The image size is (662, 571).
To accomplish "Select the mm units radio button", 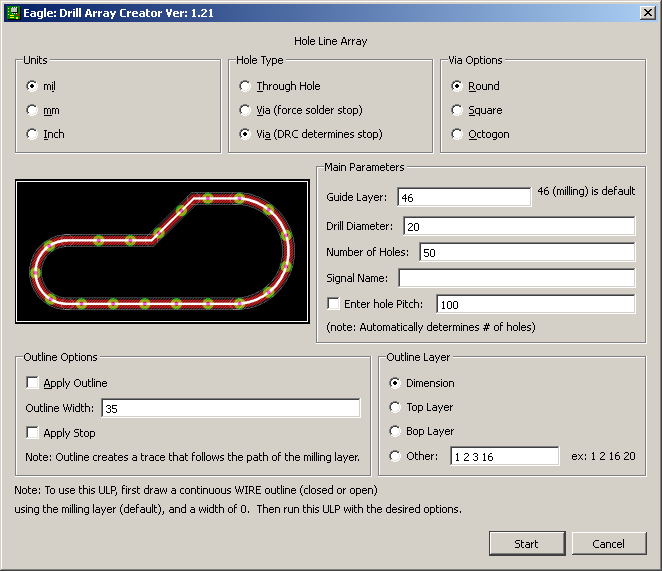I will coord(32,110).
